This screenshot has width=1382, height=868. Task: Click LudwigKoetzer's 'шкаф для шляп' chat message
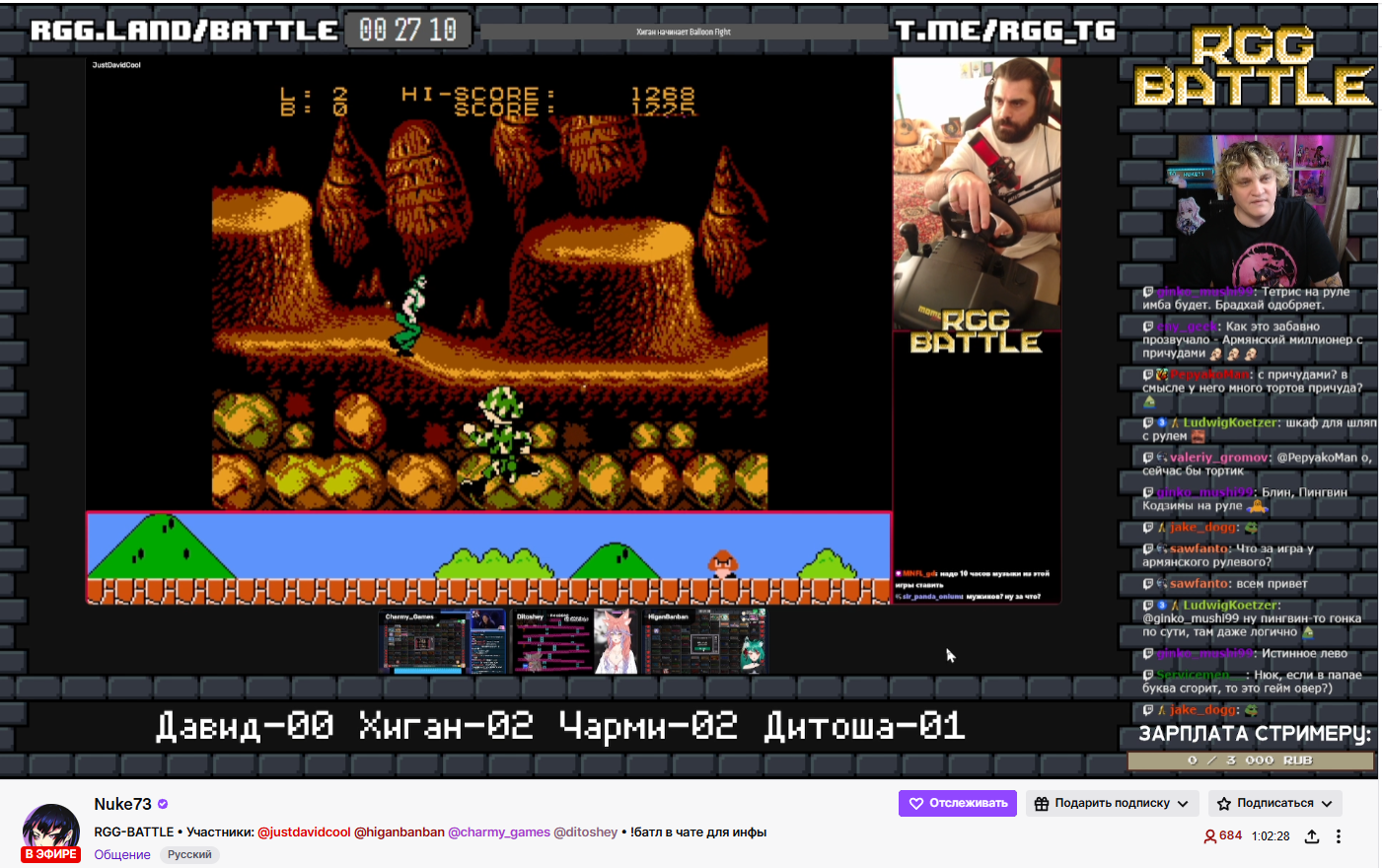(x=1261, y=429)
